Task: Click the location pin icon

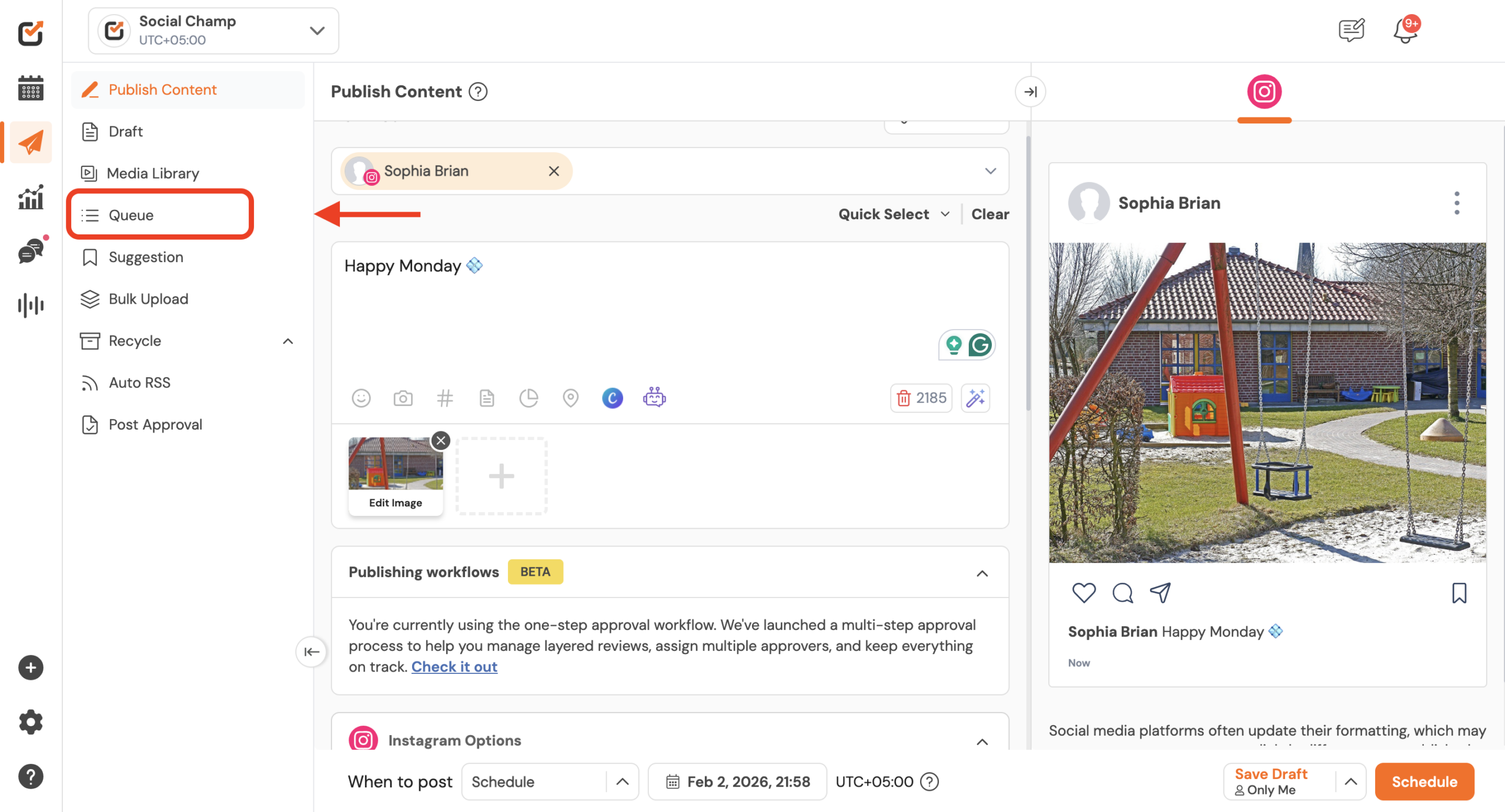Action: (570, 398)
